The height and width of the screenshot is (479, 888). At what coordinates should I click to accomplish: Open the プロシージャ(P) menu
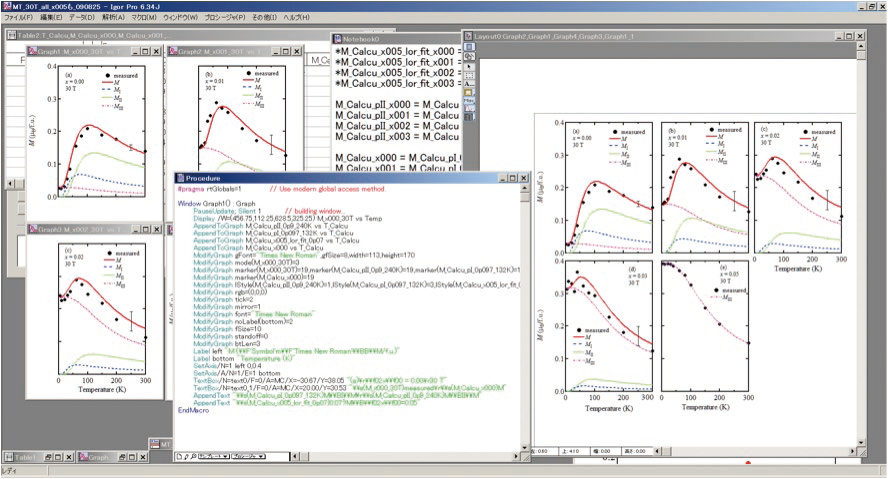coord(224,18)
